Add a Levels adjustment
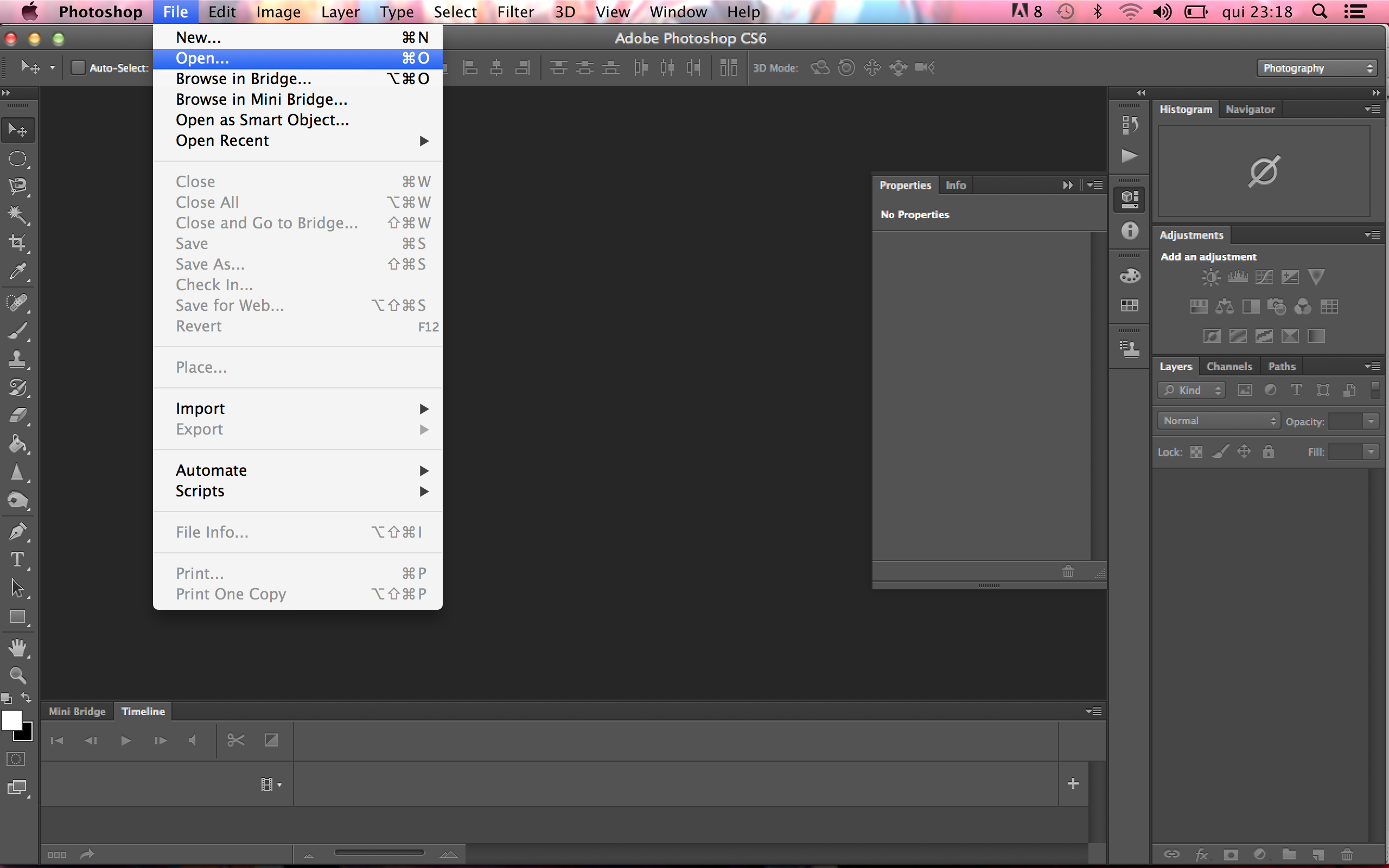The width and height of the screenshot is (1389, 868). (x=1238, y=278)
